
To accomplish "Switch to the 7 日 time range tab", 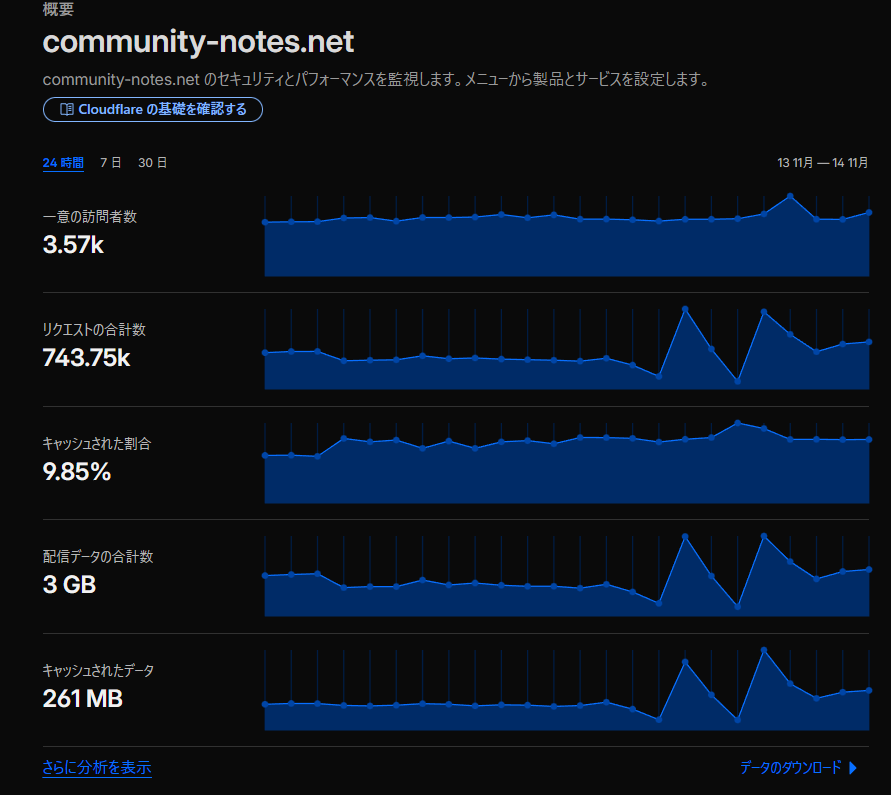I will 110,163.
